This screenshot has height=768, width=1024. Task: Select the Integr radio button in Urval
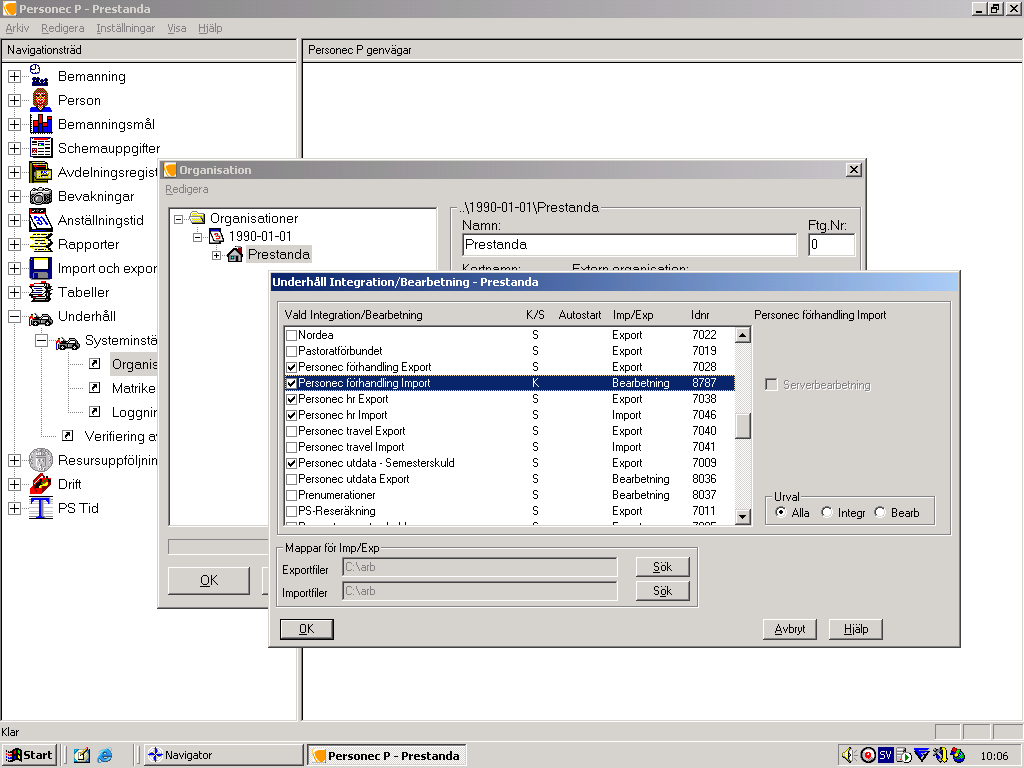pyautogui.click(x=827, y=512)
